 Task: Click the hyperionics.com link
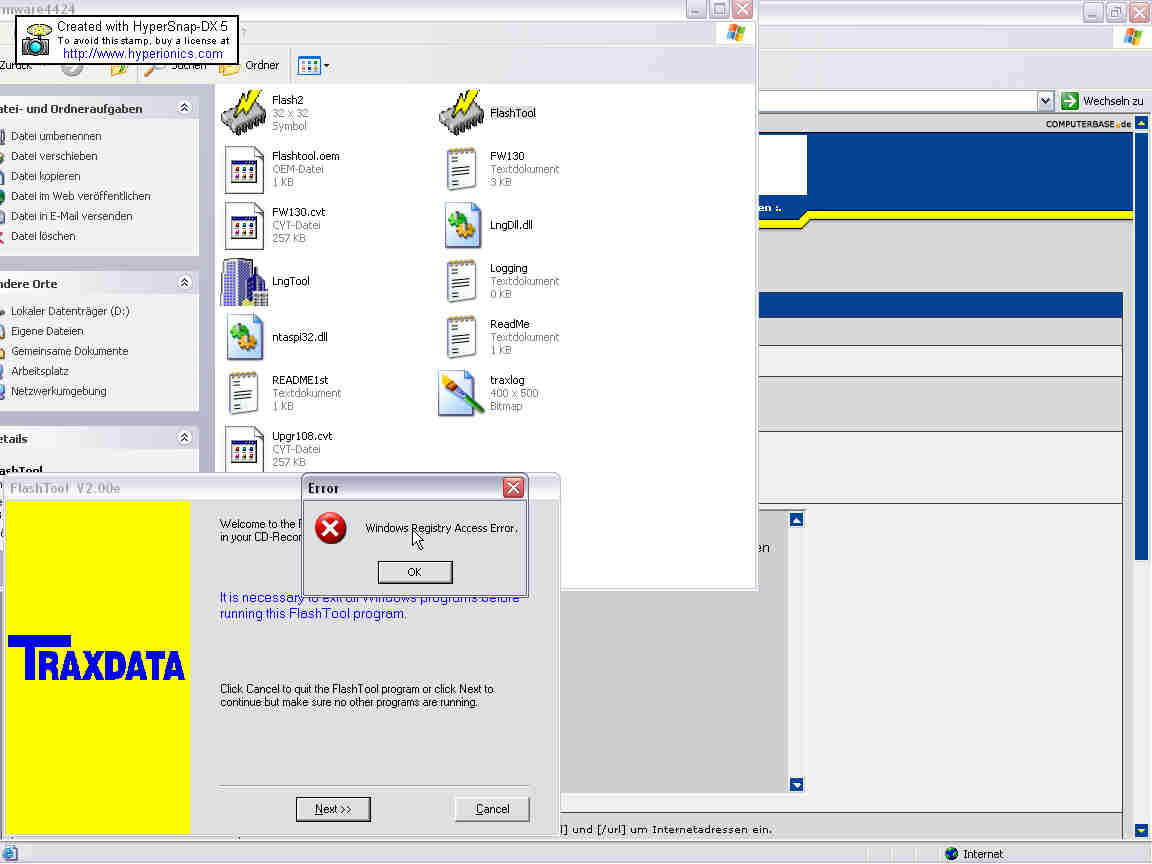pyautogui.click(x=143, y=54)
